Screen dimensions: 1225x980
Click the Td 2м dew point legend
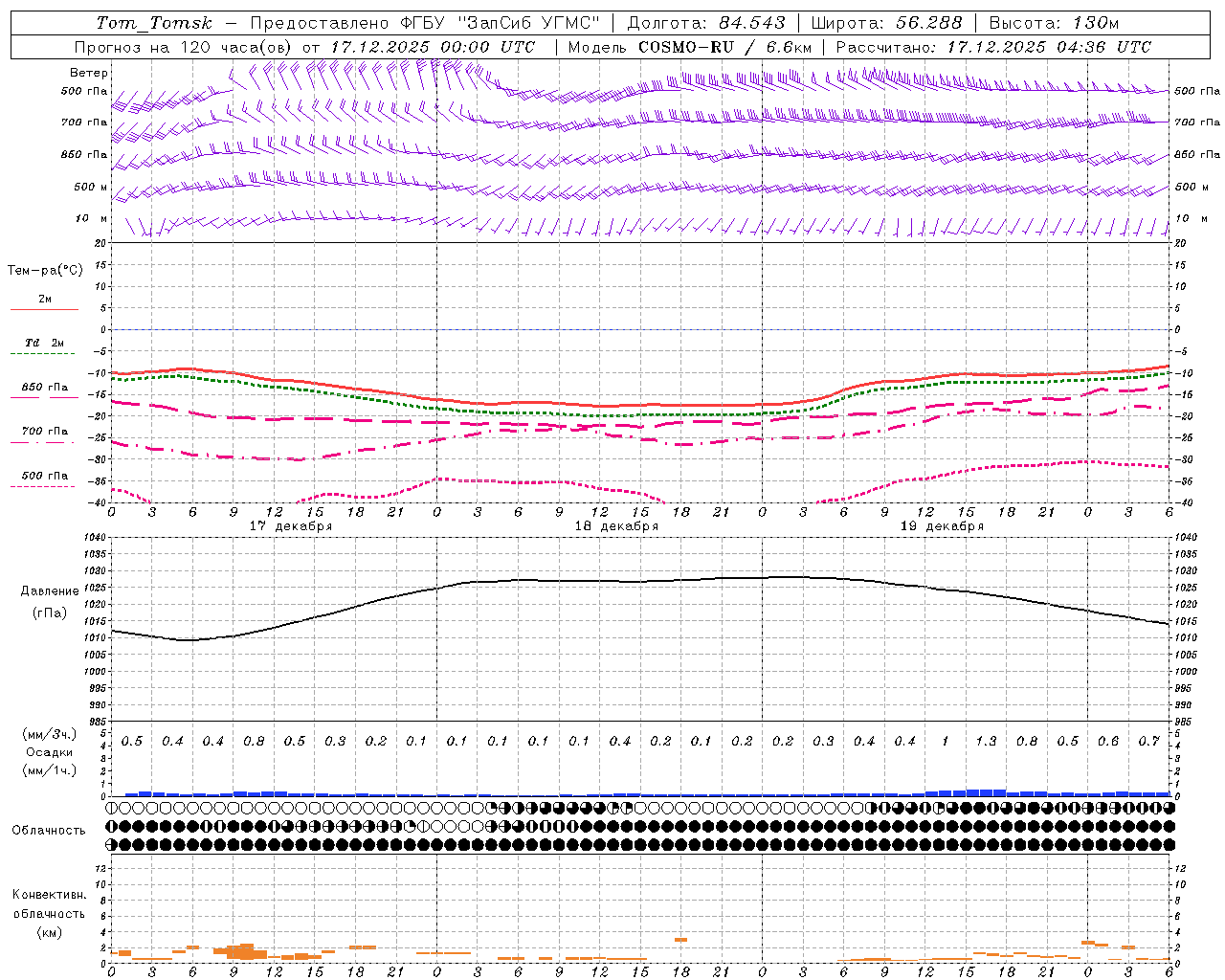tap(44, 343)
